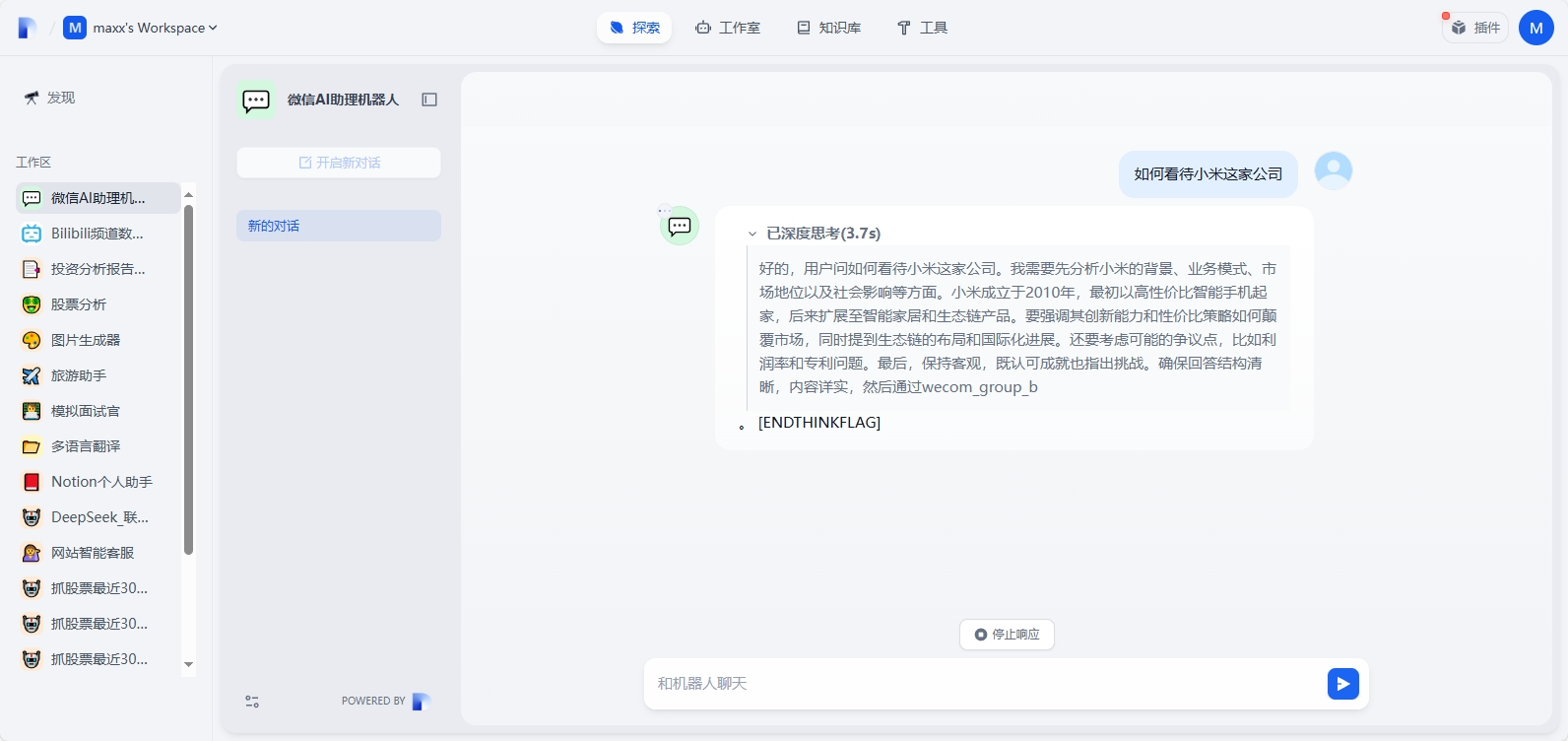Screen dimensions: 1568x741
Task: Click the 微信AI助理机器人 title text
Action: (343, 100)
